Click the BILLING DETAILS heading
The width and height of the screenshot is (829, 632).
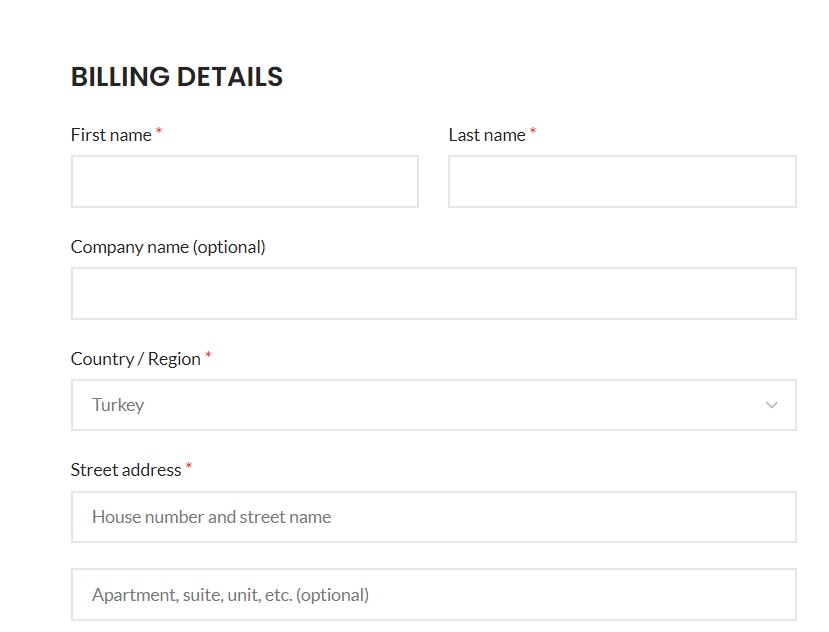point(177,77)
